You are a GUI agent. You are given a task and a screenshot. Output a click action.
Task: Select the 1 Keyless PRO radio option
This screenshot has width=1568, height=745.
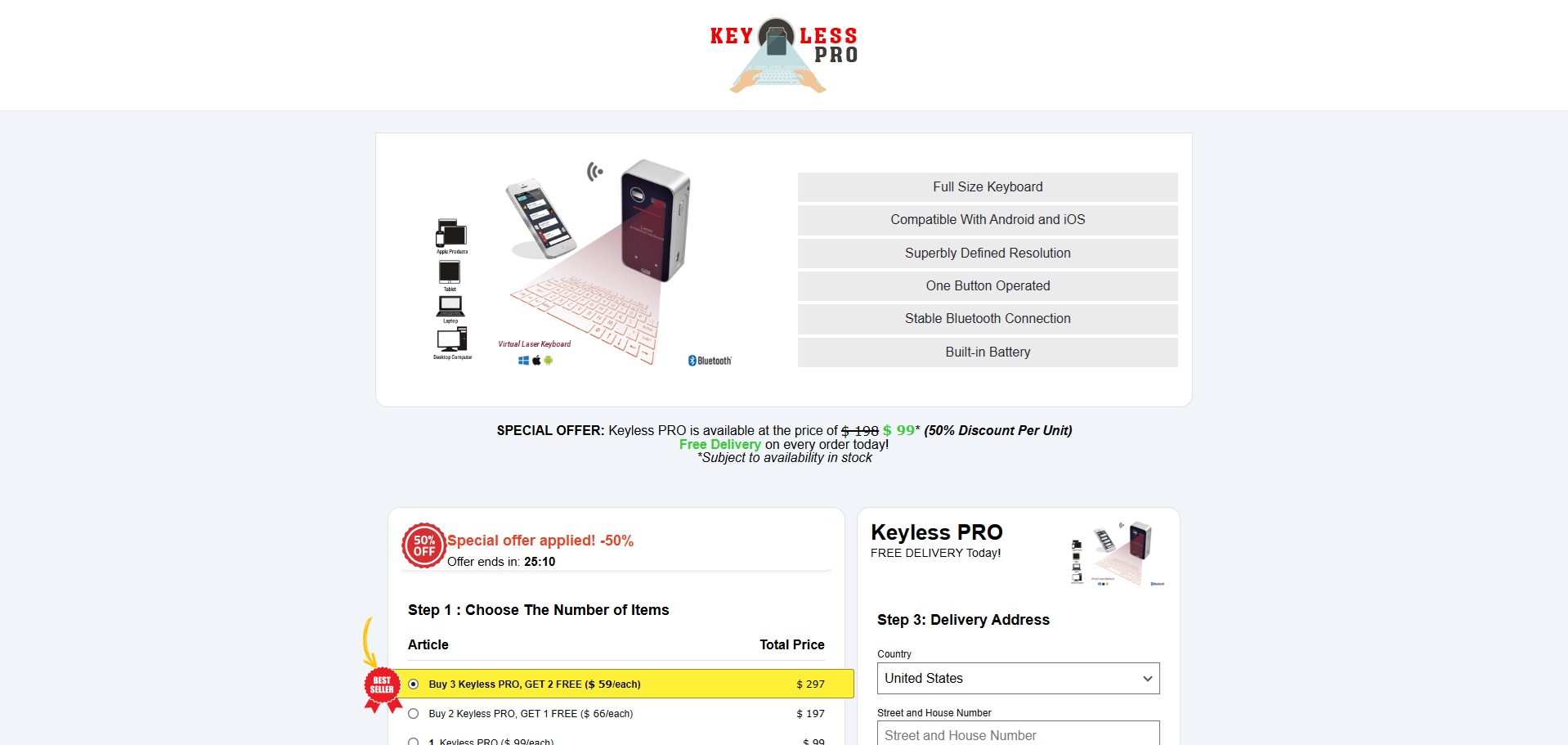click(414, 741)
